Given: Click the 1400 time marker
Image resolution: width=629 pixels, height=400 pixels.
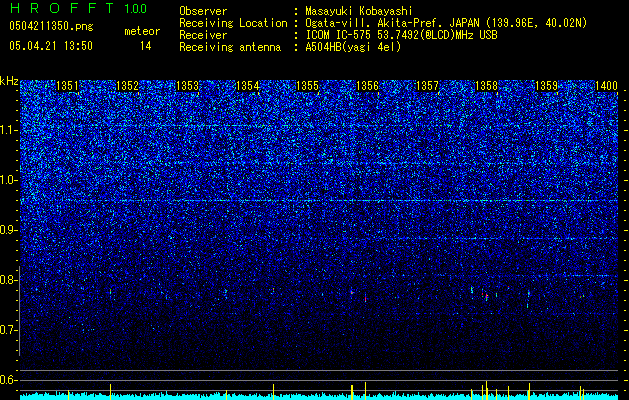Looking at the screenshot, I should coord(606,86).
